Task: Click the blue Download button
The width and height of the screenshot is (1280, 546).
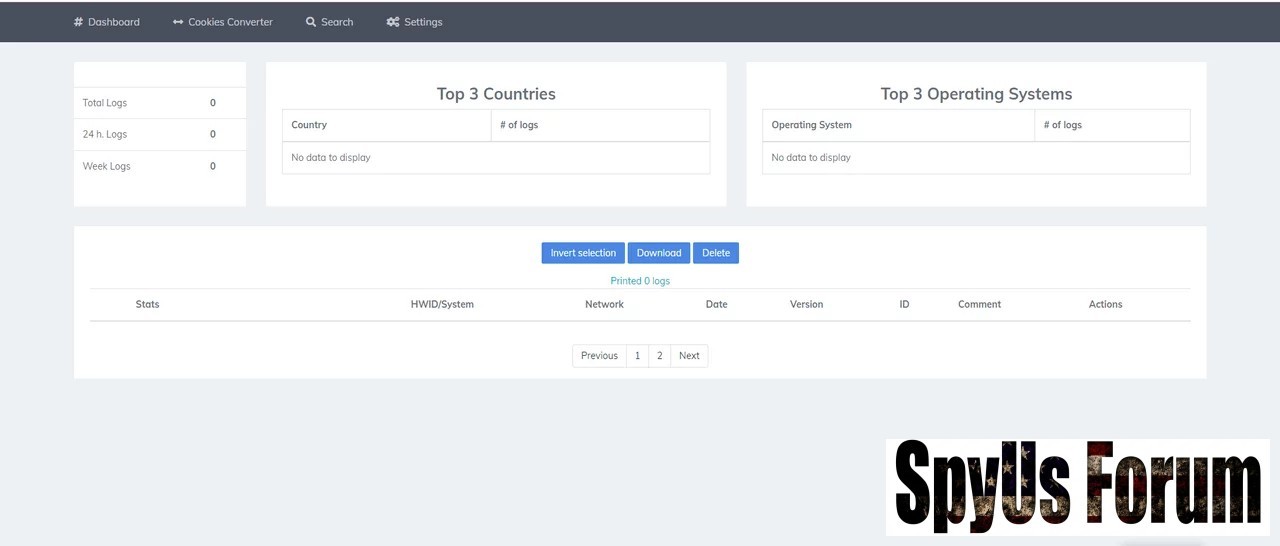Action: (x=658, y=253)
